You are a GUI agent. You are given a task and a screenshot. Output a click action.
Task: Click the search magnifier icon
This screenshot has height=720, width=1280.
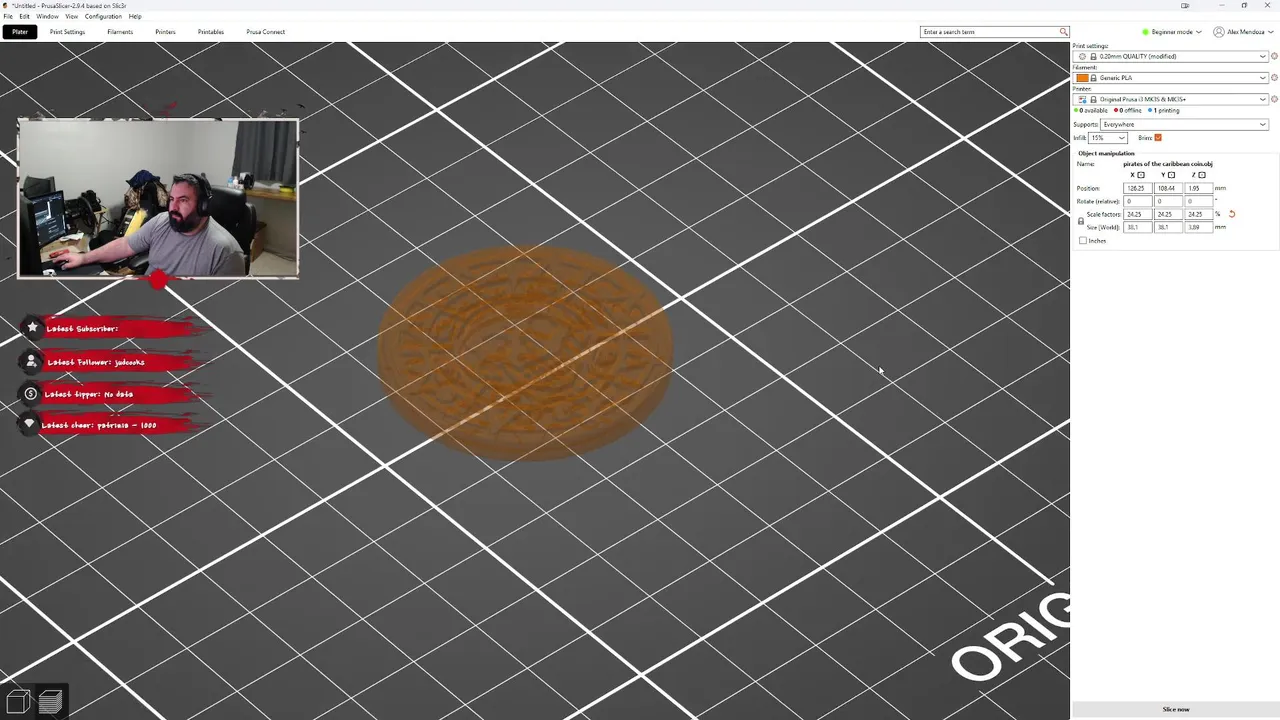pyautogui.click(x=1064, y=32)
